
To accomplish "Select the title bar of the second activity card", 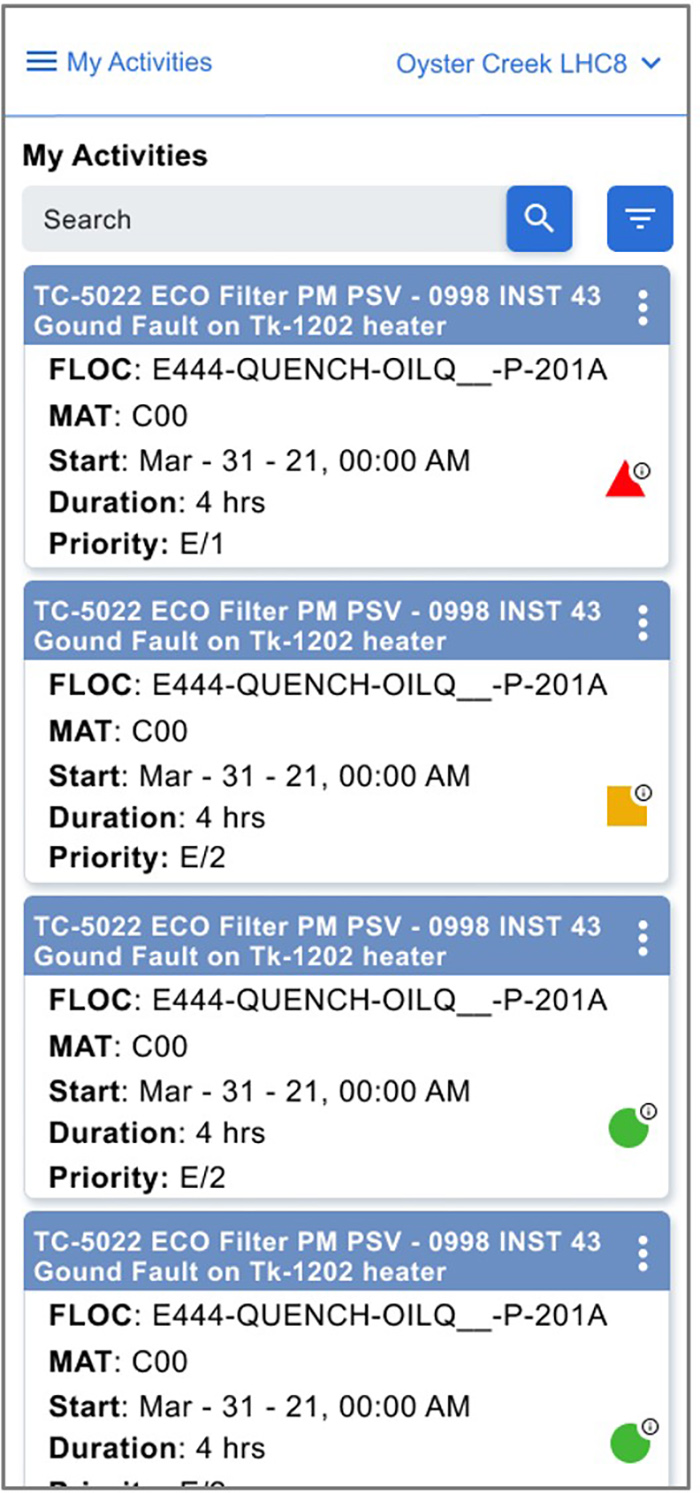I will [x=320, y=625].
